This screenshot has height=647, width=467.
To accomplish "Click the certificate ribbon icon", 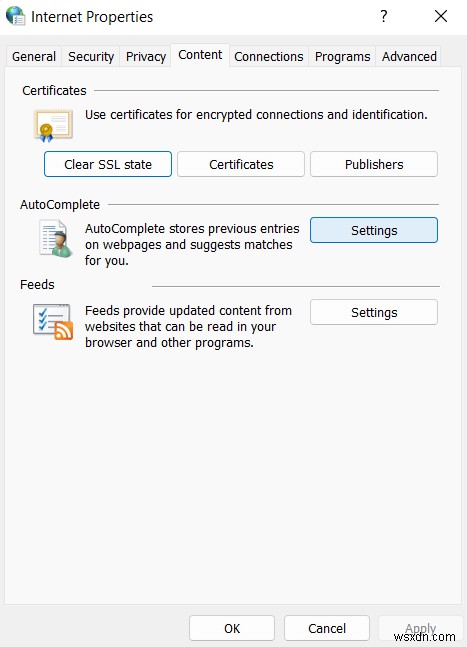I will tap(53, 125).
